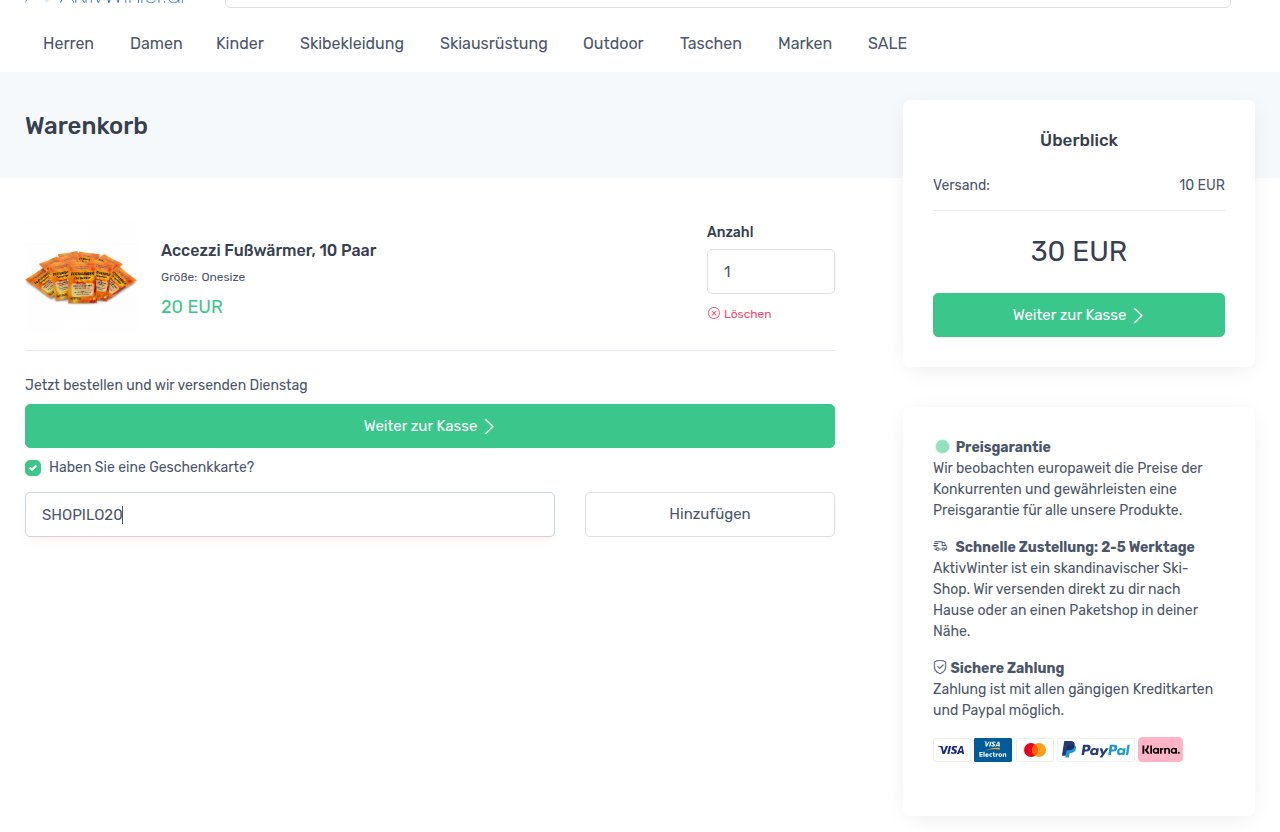
Task: Click the green 20 EUR item price
Action: [192, 307]
